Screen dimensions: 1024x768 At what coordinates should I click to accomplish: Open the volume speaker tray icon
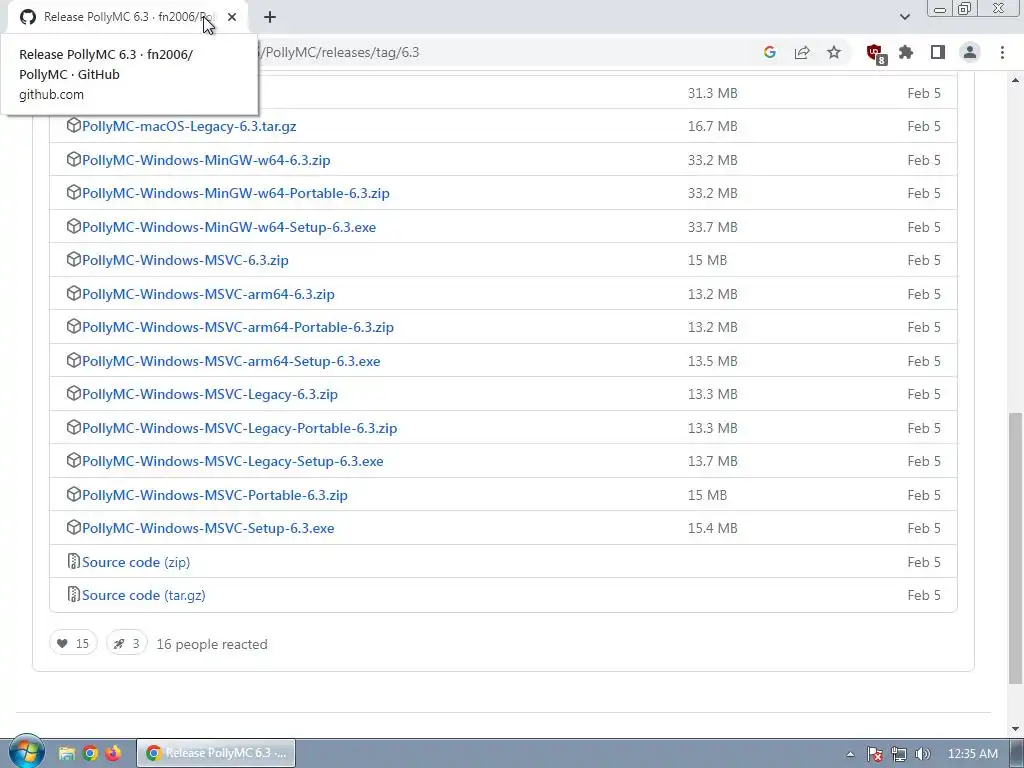click(922, 754)
